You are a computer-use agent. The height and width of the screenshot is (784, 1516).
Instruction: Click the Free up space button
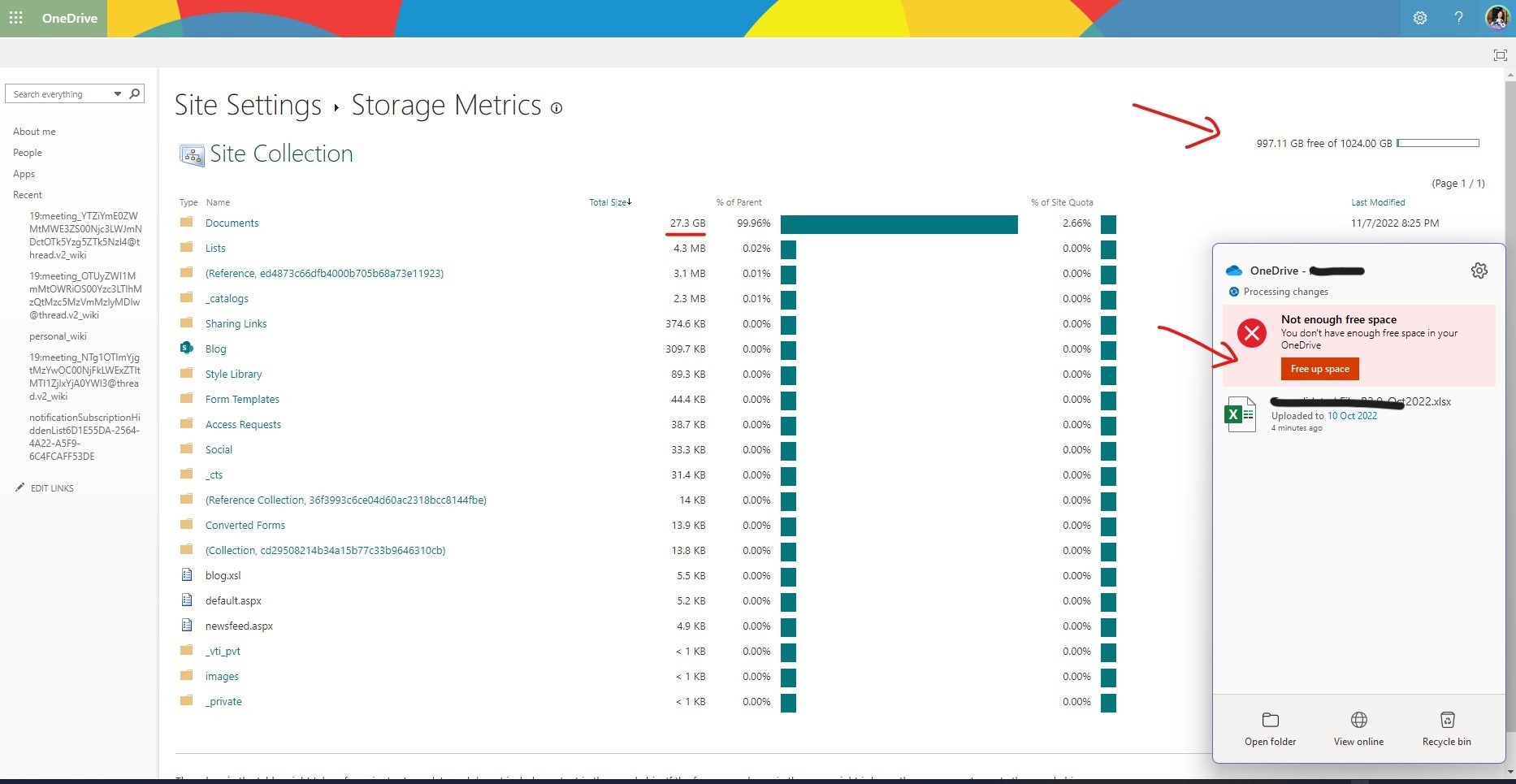pyautogui.click(x=1320, y=369)
